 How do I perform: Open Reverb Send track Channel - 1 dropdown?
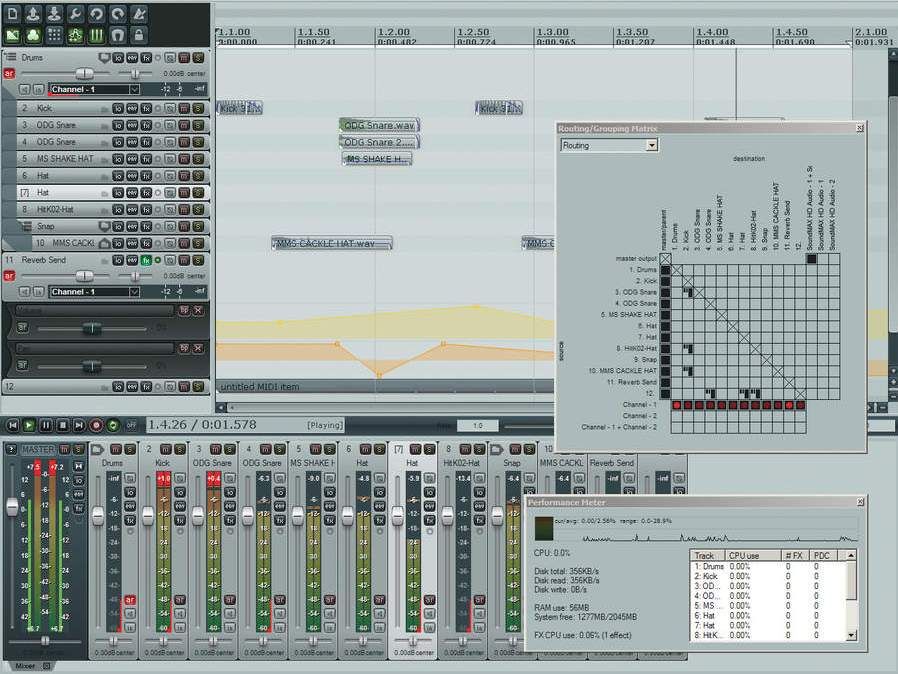94,292
